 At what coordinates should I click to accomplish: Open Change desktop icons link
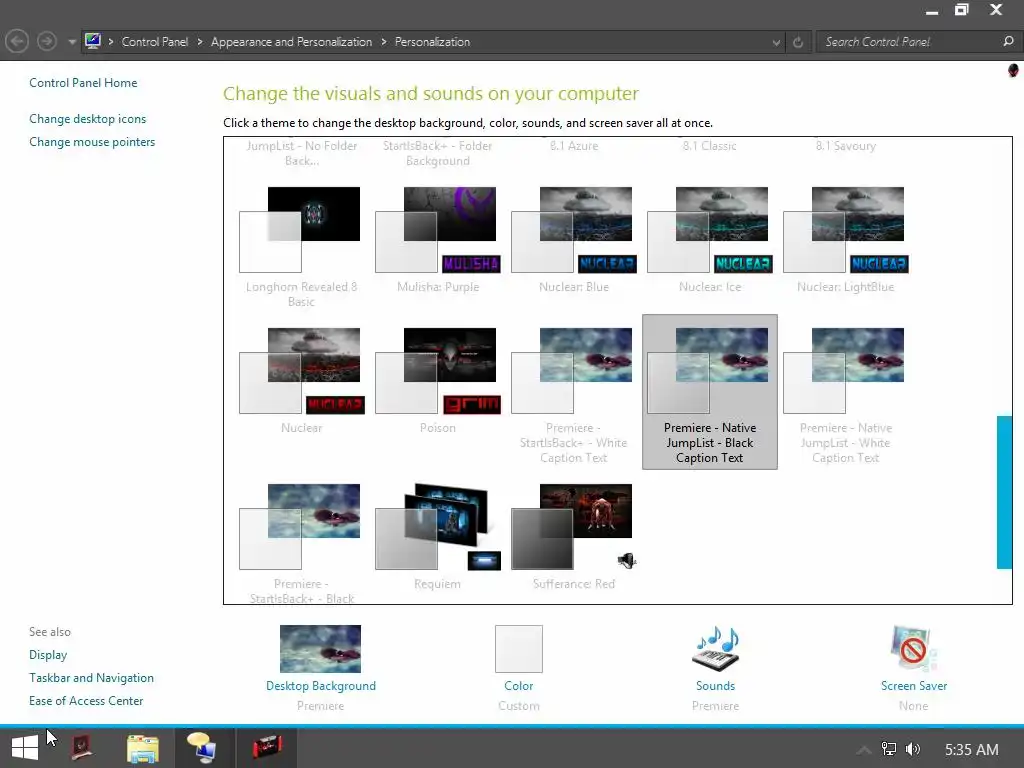[88, 119]
